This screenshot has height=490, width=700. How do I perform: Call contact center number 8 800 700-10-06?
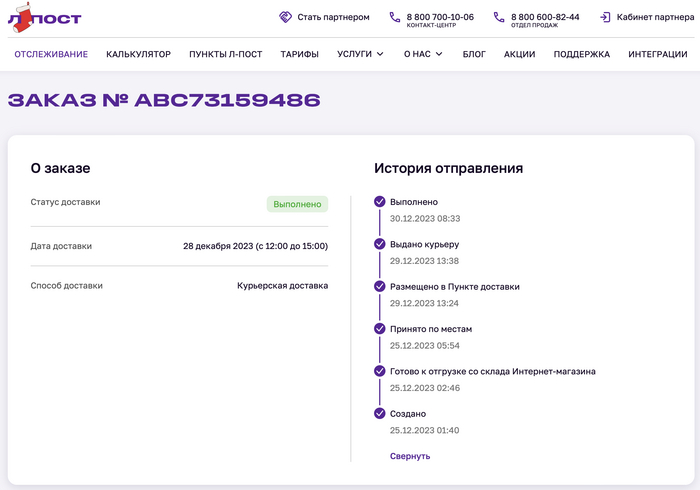[440, 17]
